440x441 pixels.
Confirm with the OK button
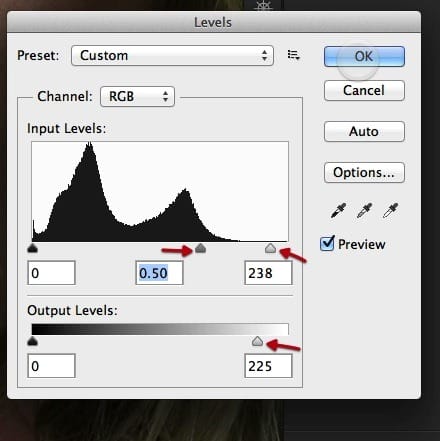click(364, 56)
